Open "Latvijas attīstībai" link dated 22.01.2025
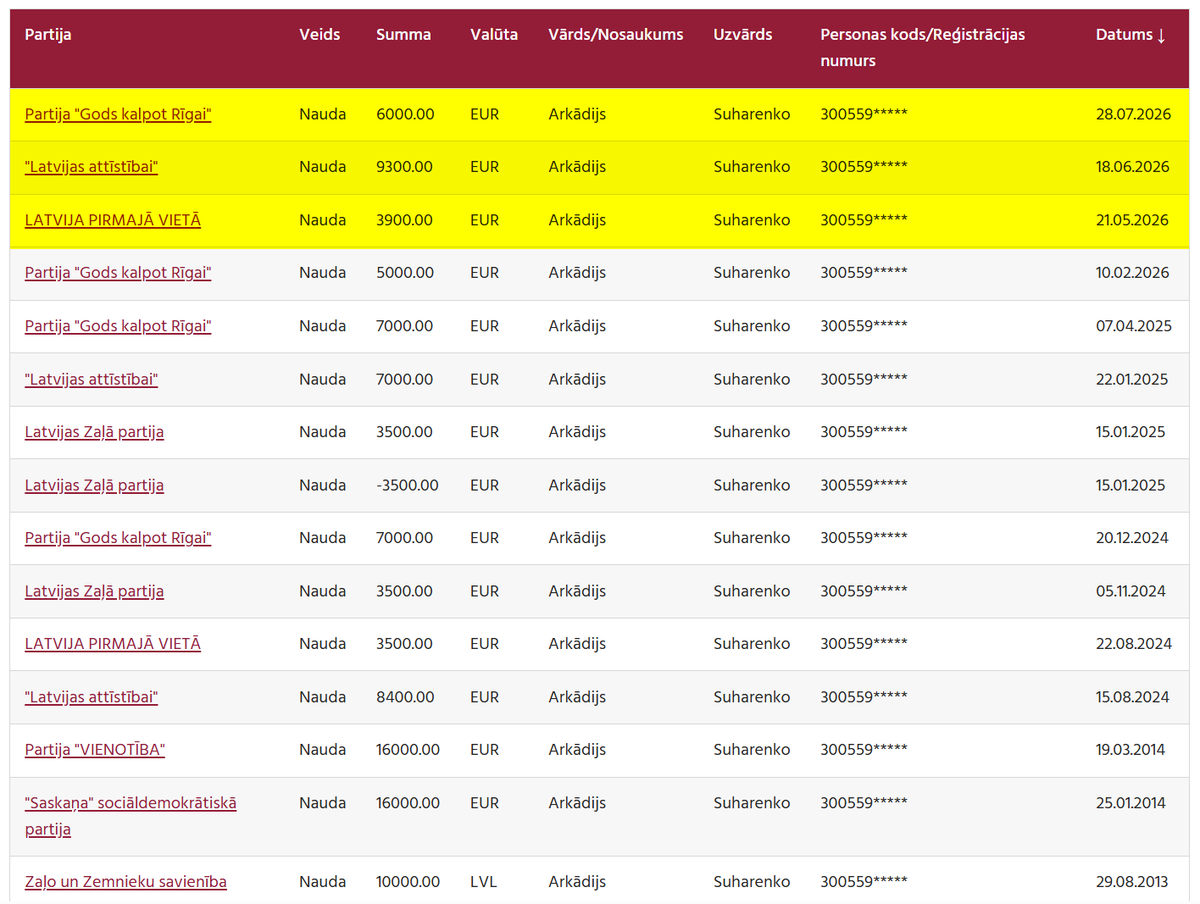Screen dimensions: 1200x904 pyautogui.click(x=91, y=379)
